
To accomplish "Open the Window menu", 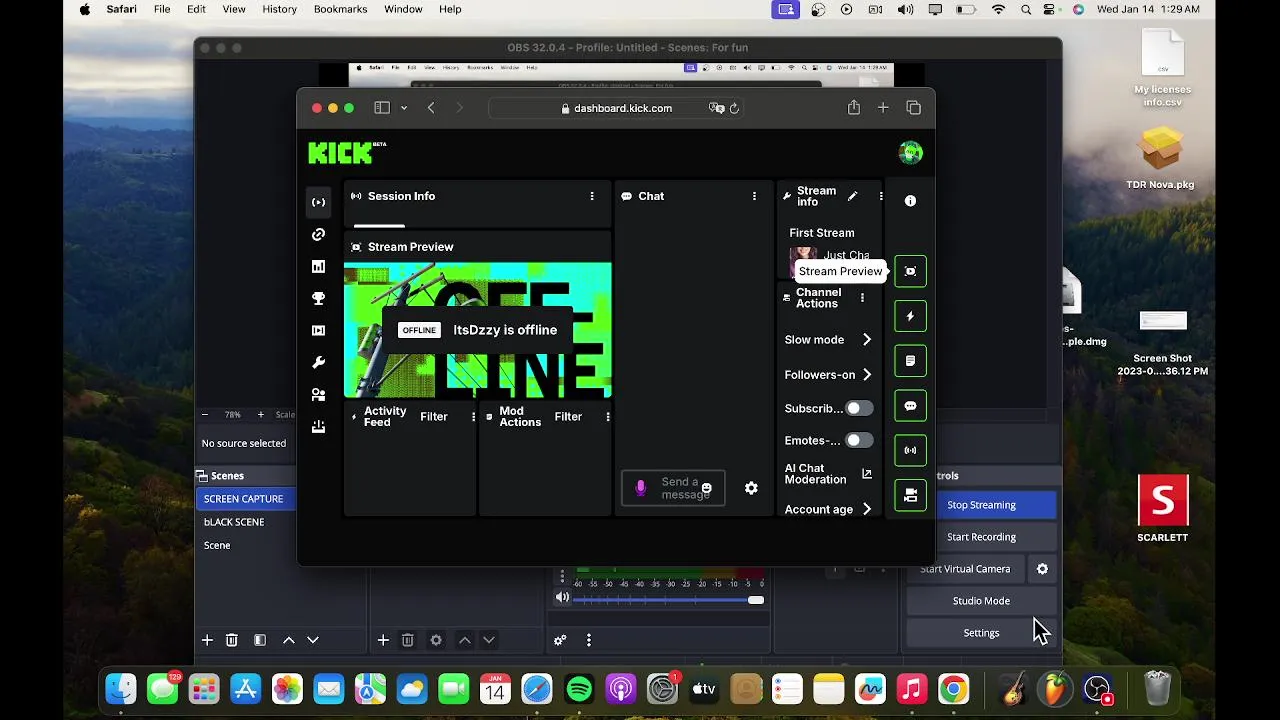I will tap(403, 9).
